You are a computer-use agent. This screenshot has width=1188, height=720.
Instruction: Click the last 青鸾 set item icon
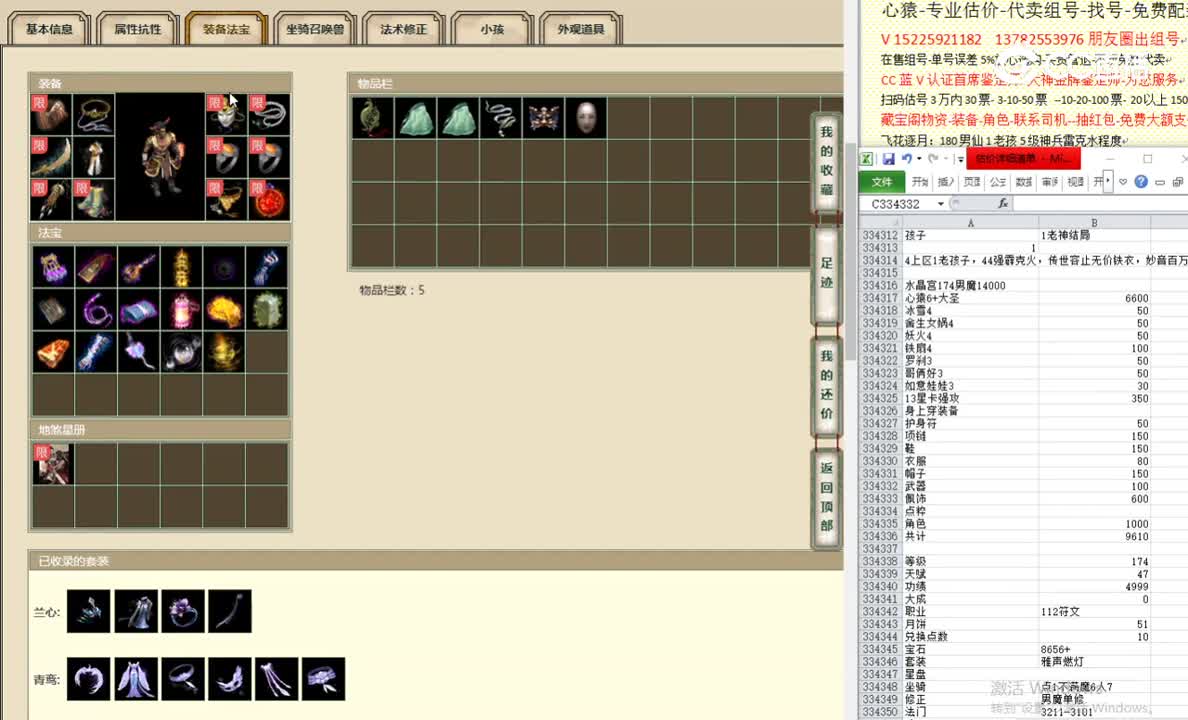tap(325, 678)
